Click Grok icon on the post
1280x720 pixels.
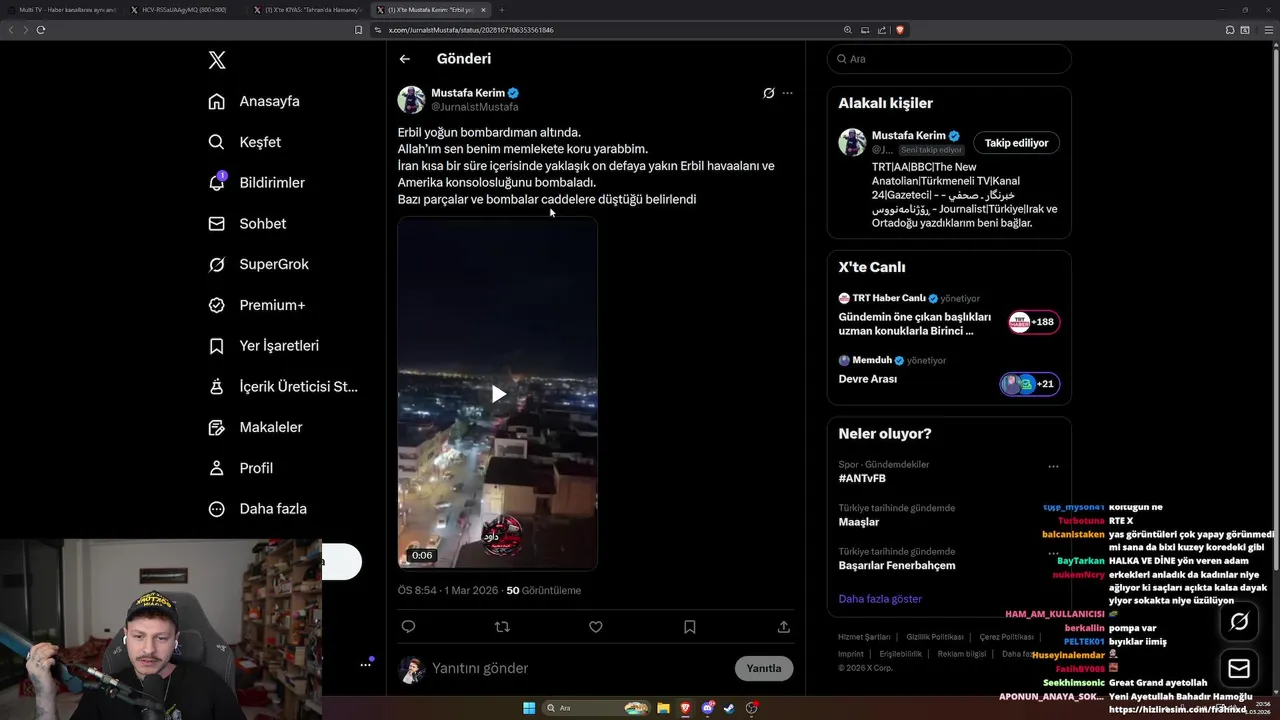pyautogui.click(x=768, y=93)
